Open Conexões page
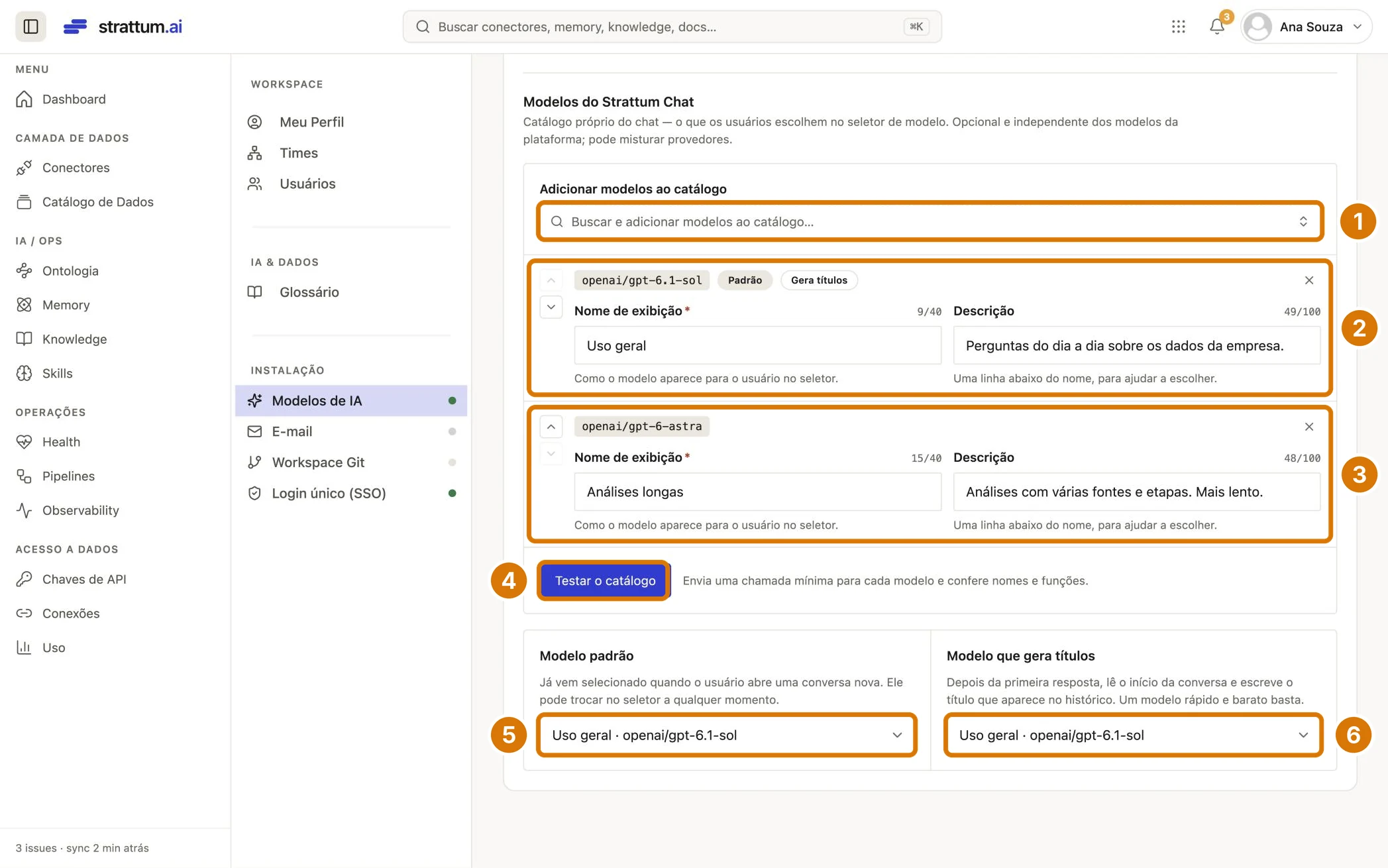 71,614
